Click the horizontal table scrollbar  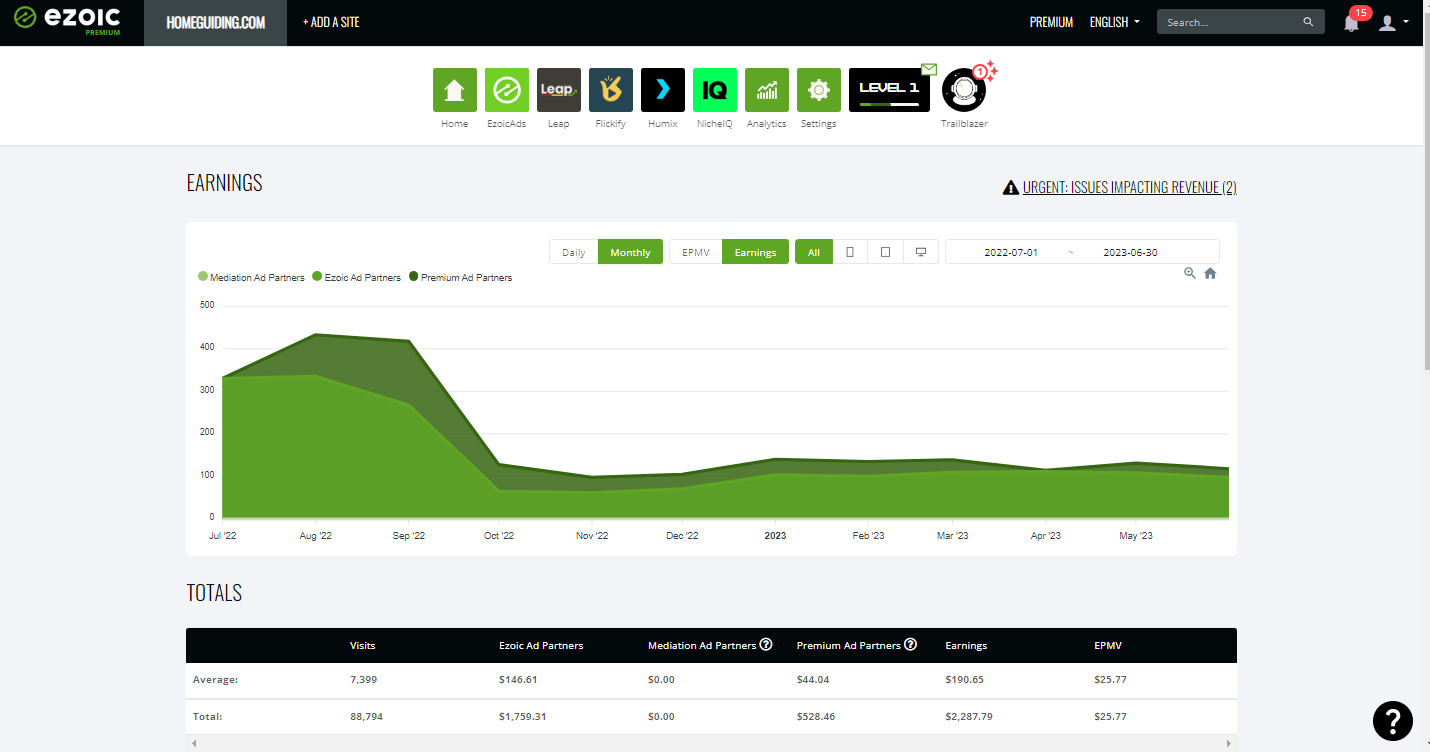(x=711, y=743)
